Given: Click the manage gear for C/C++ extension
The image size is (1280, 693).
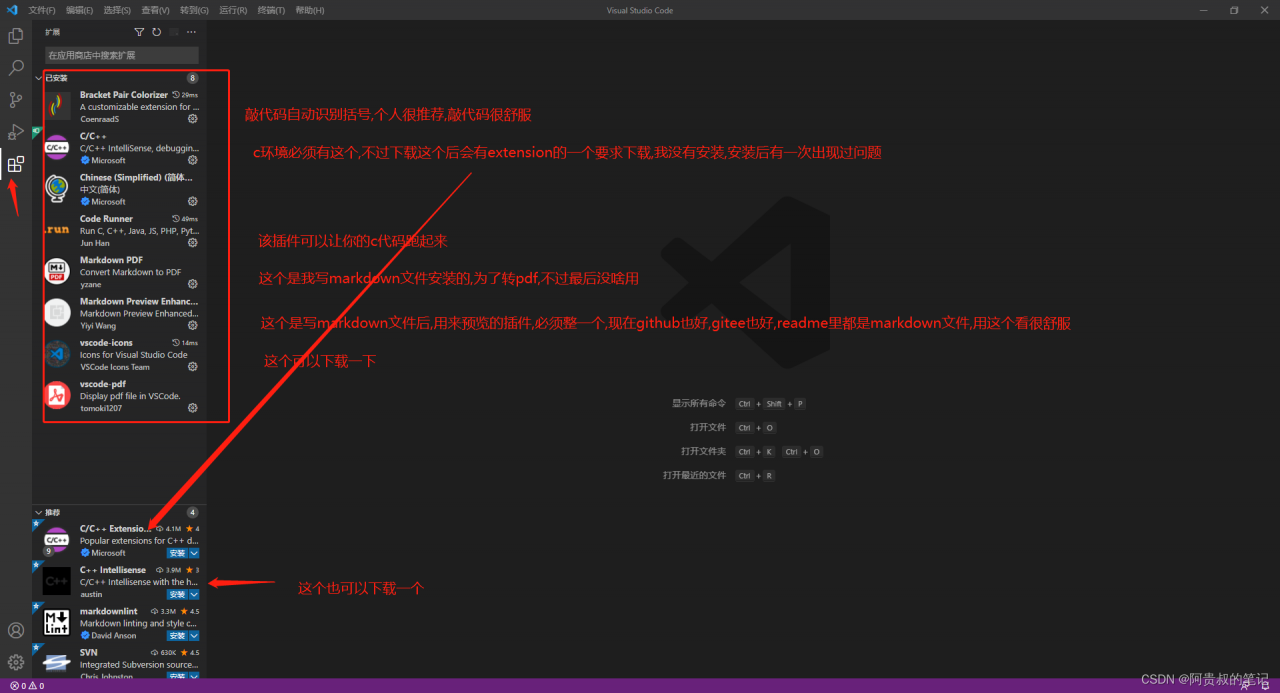Looking at the screenshot, I should tap(193, 160).
